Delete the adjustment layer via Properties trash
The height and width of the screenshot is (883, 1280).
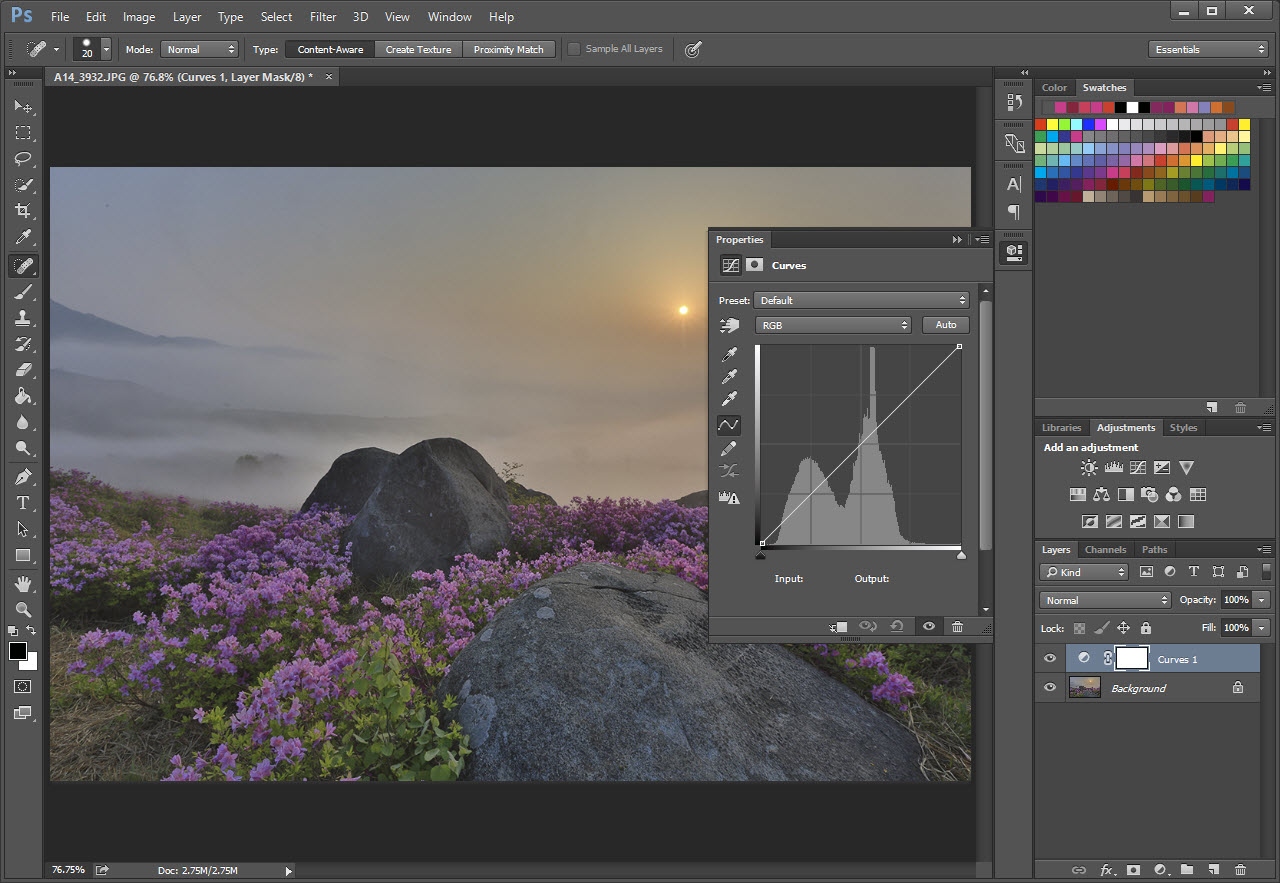point(957,626)
